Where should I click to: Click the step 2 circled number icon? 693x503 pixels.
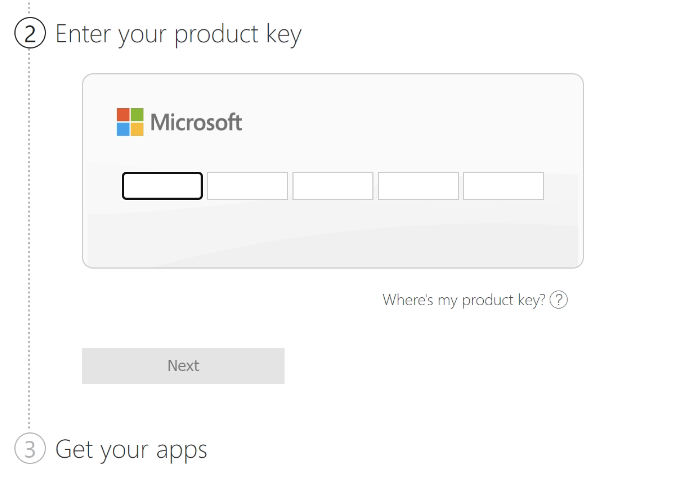pos(30,34)
